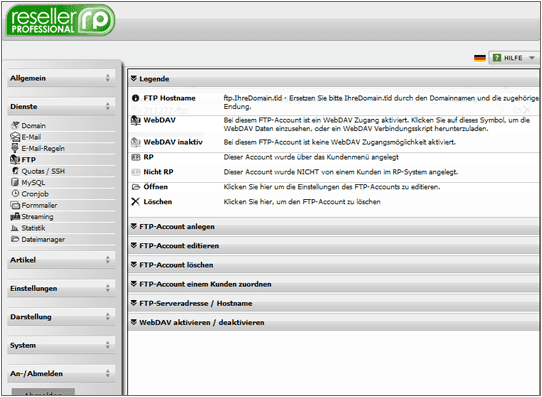542x397 pixels.
Task: Click the Domain icon in Dienste sidebar
Action: pyautogui.click(x=15, y=125)
